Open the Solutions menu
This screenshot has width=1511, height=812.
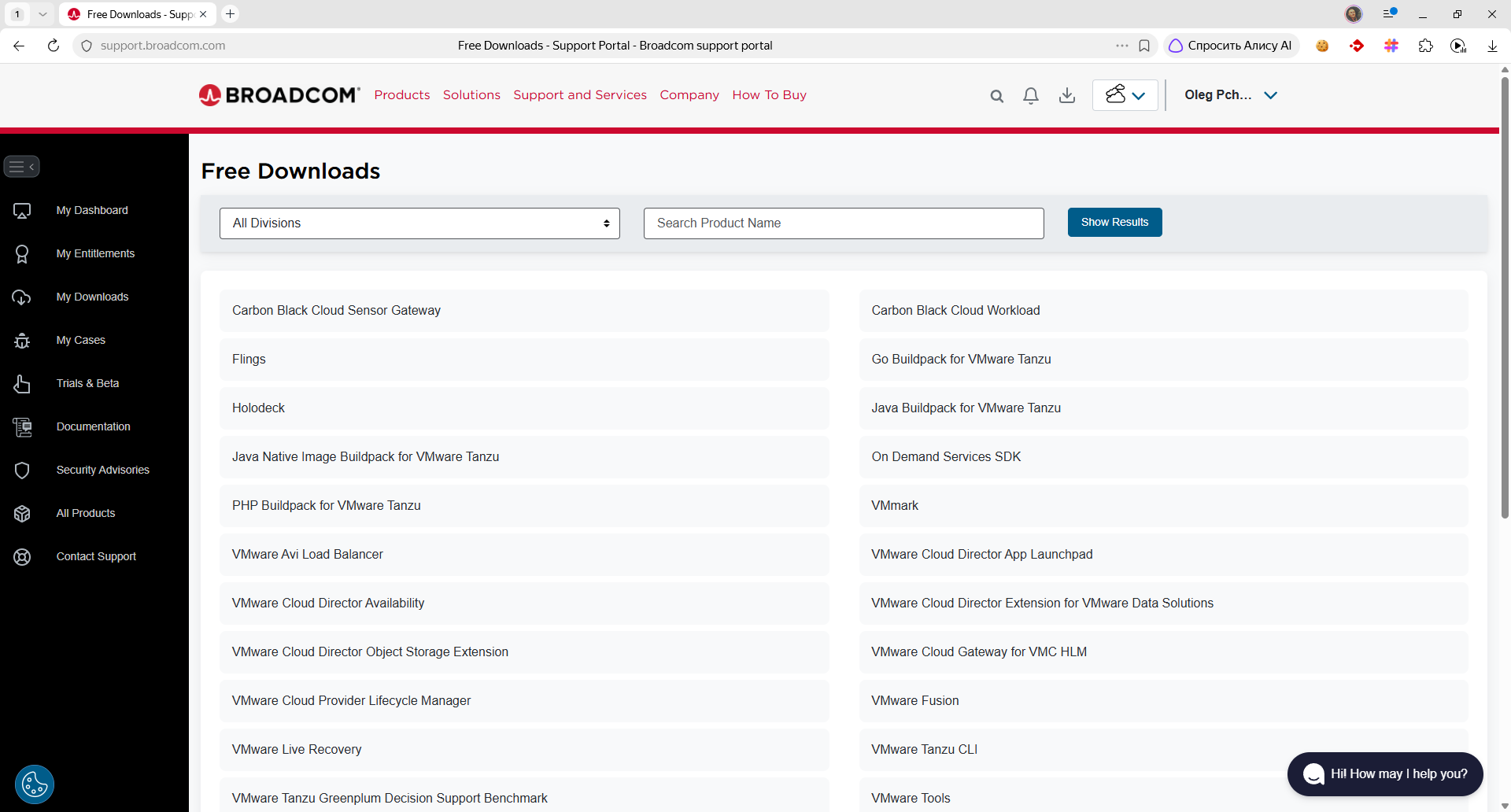471,95
